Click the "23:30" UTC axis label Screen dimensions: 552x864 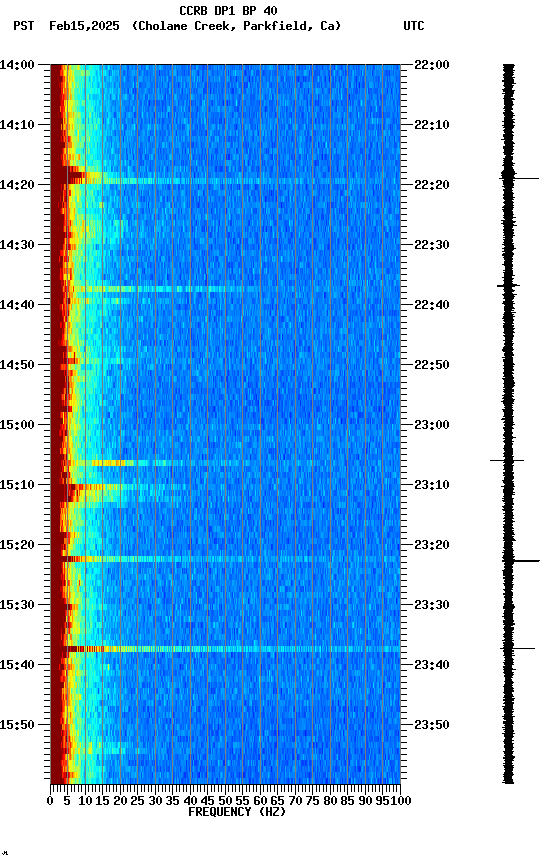(432, 606)
